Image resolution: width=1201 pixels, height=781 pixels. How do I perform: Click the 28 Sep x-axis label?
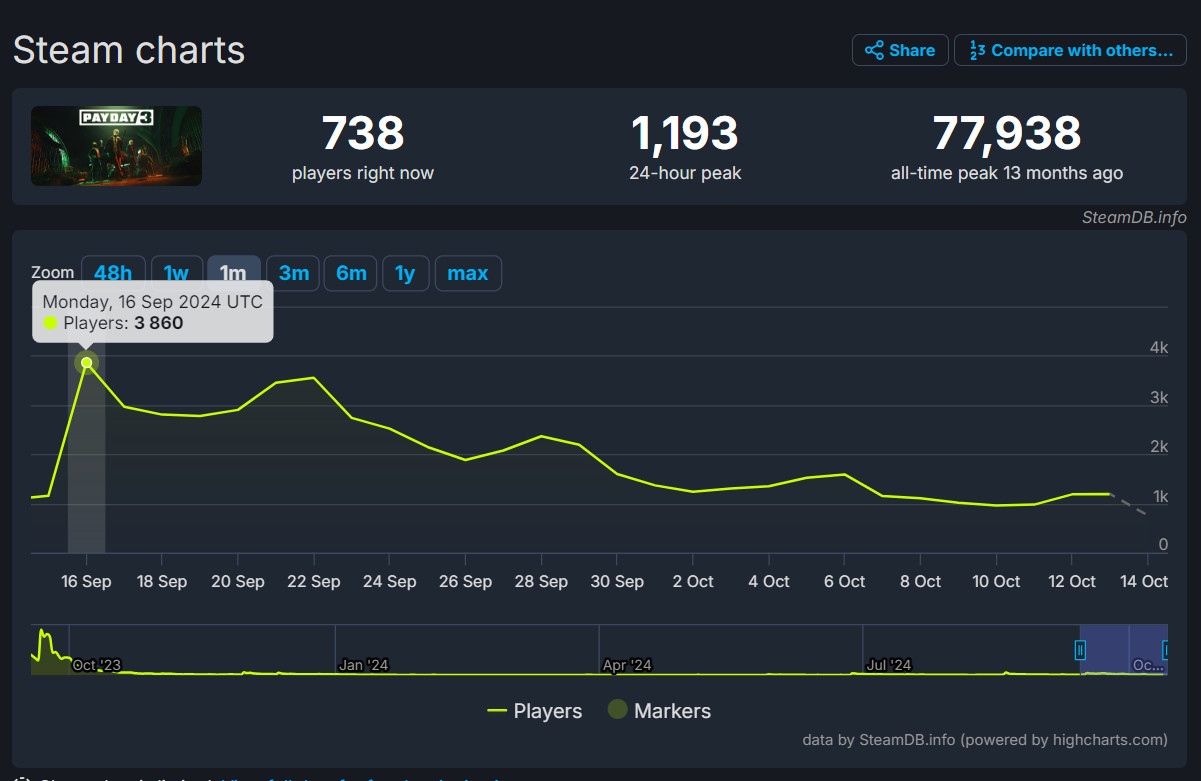540,582
